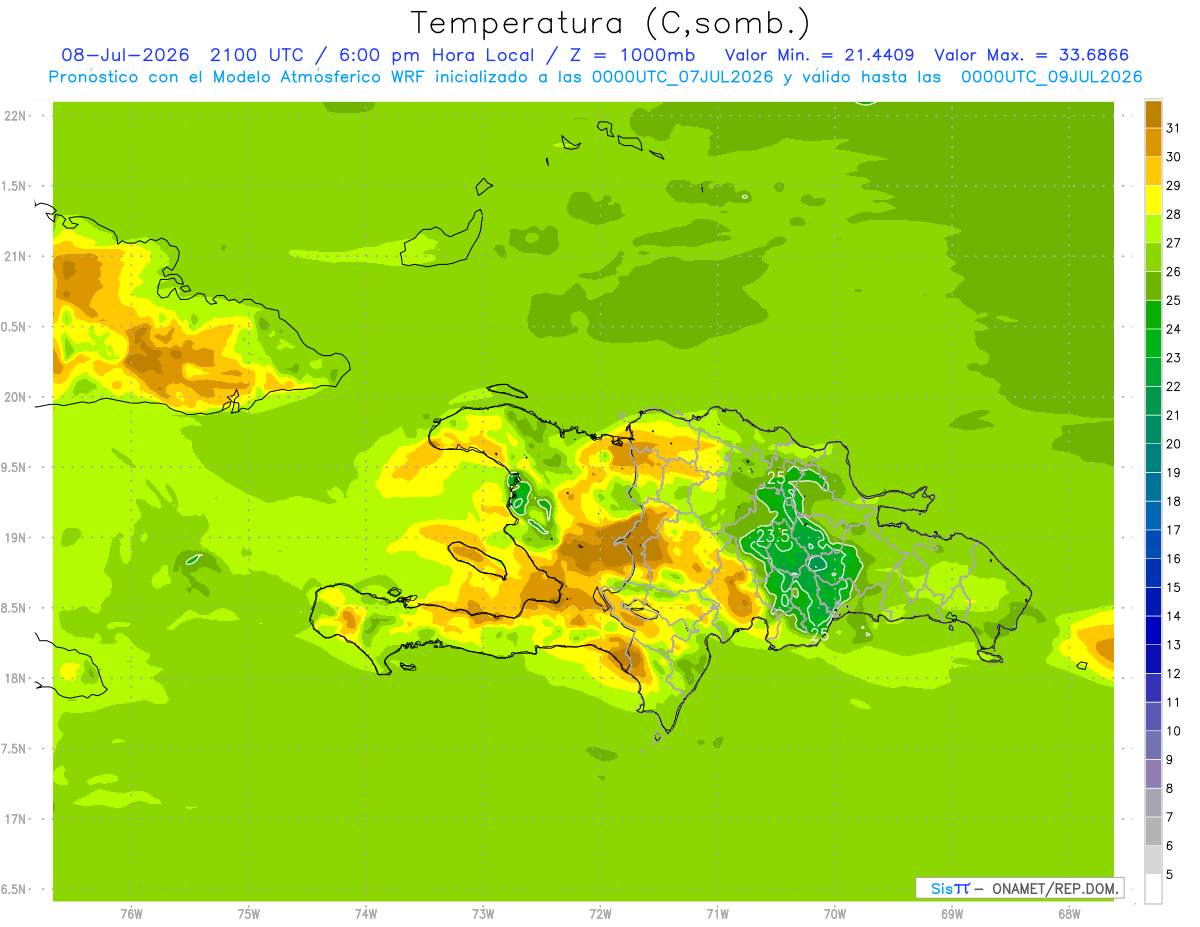
Task: Click the legend value '17'
Action: [1174, 530]
